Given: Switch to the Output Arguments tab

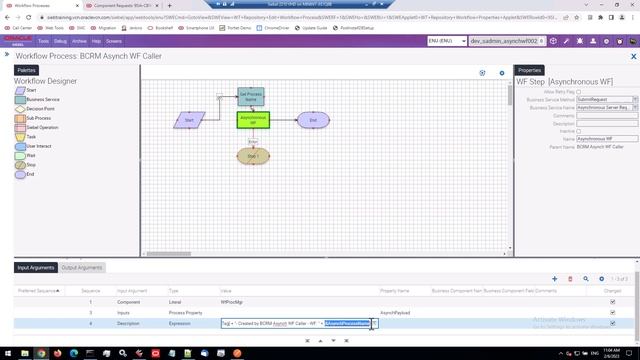Looking at the screenshot, I should click(82, 268).
